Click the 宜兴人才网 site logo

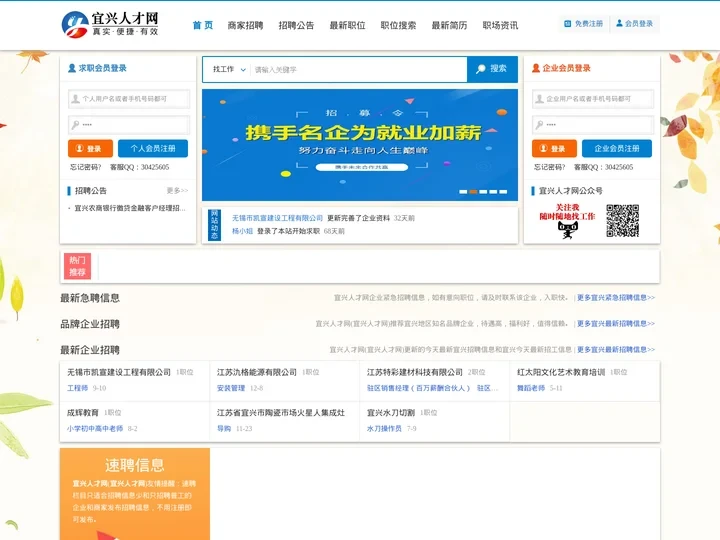click(x=110, y=24)
